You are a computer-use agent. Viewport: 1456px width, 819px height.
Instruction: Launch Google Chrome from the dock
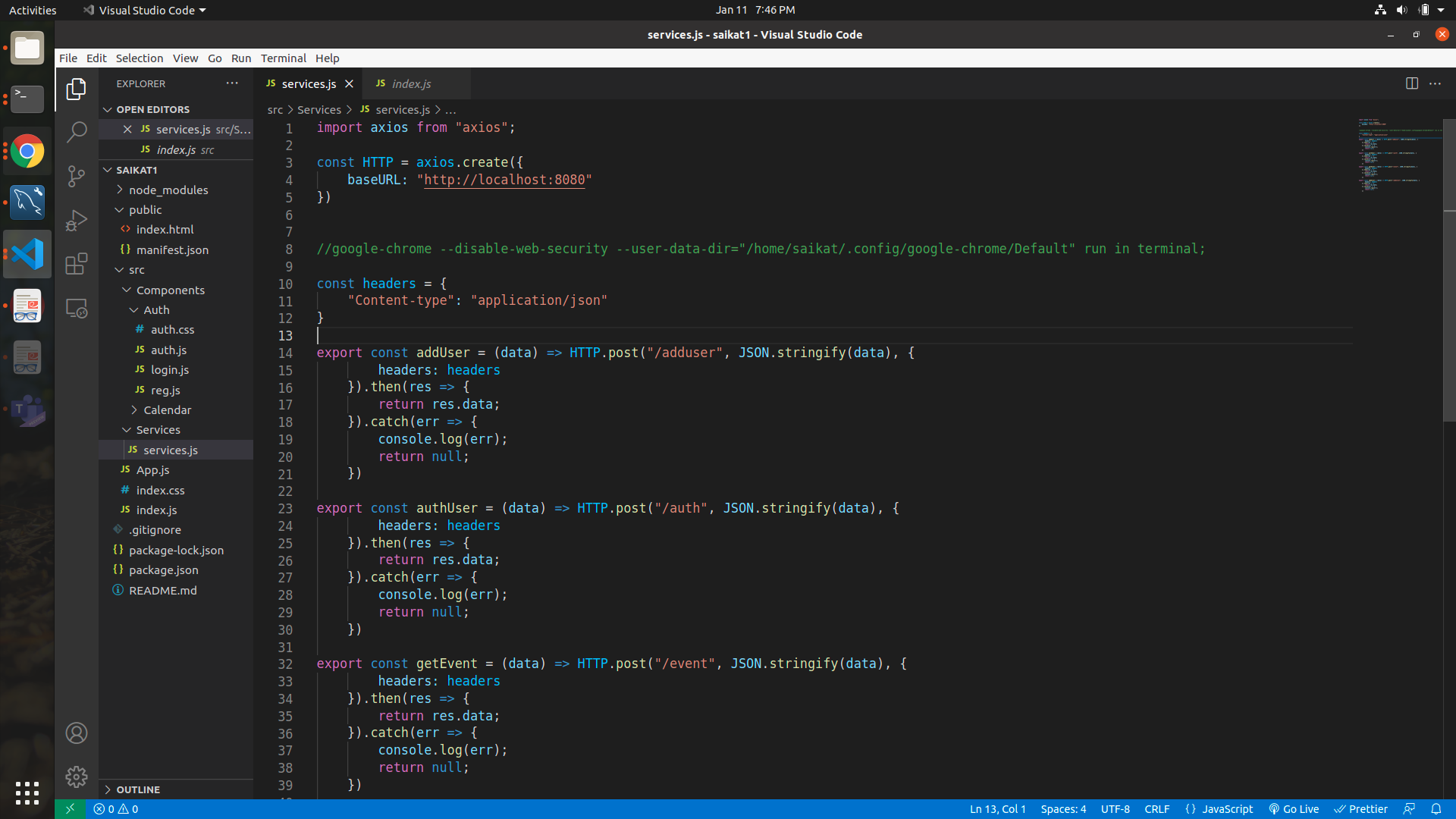coord(27,151)
